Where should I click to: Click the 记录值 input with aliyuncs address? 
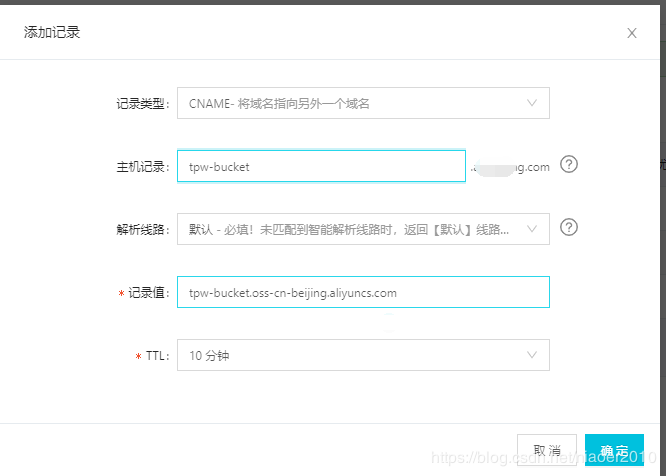(x=362, y=293)
